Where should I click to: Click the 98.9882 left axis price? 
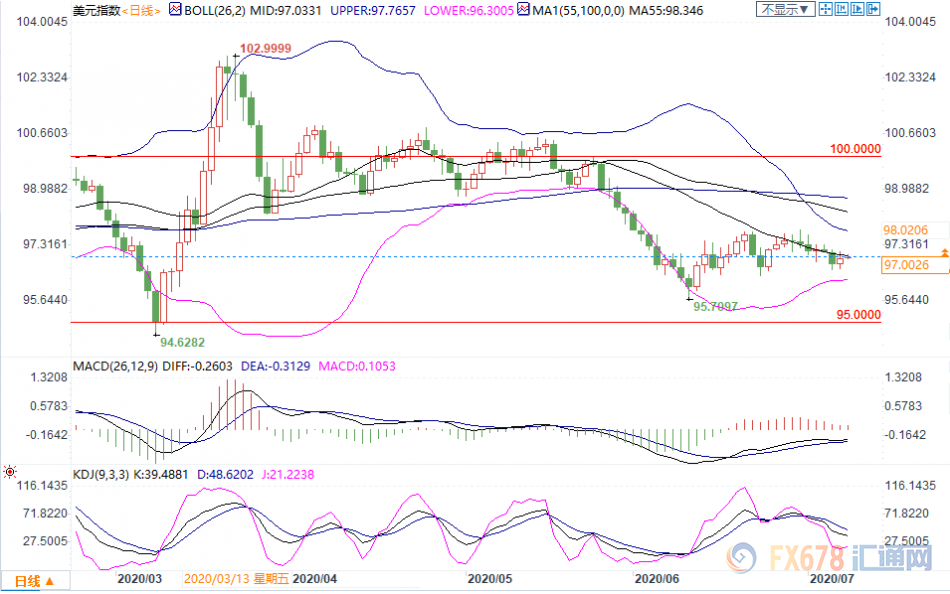[45, 189]
